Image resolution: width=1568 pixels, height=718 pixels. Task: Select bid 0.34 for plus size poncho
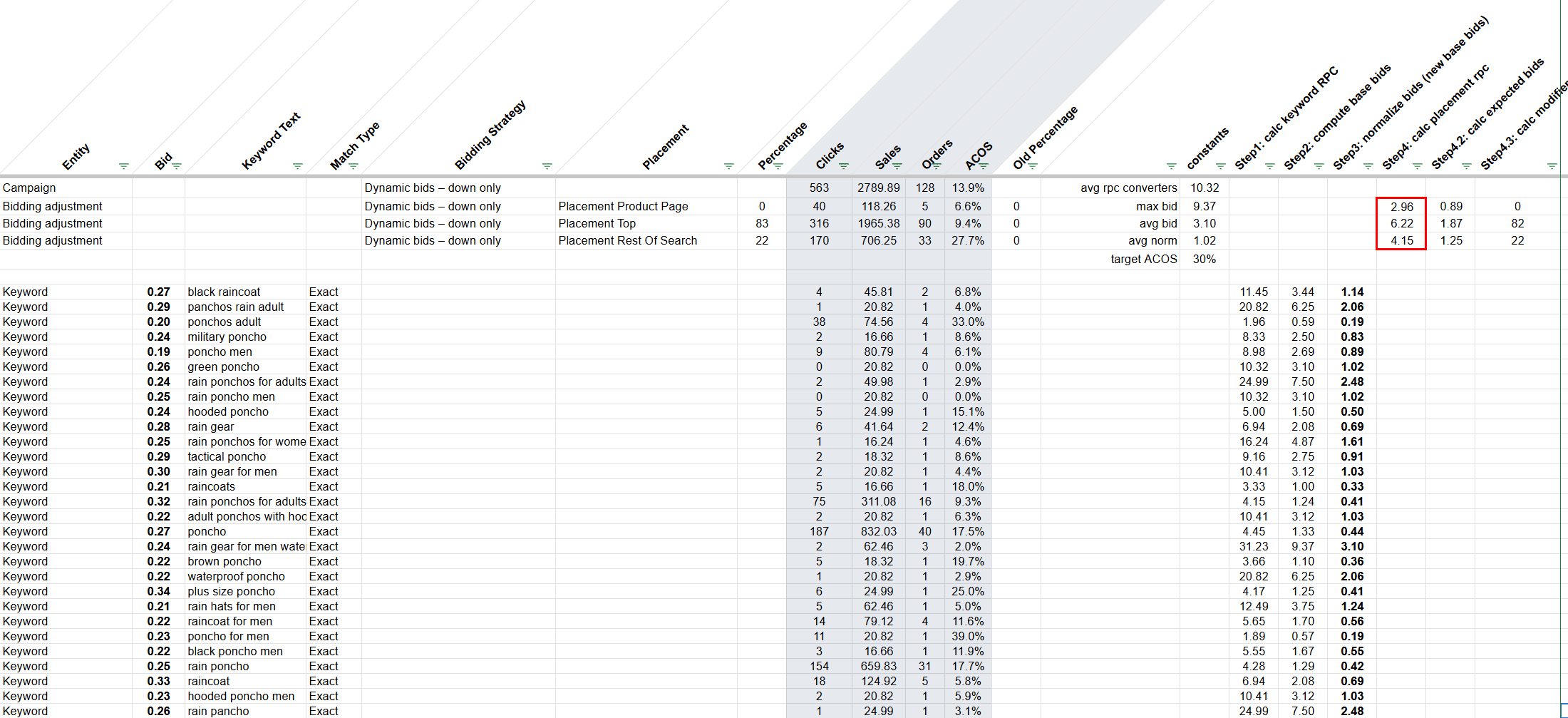[158, 591]
